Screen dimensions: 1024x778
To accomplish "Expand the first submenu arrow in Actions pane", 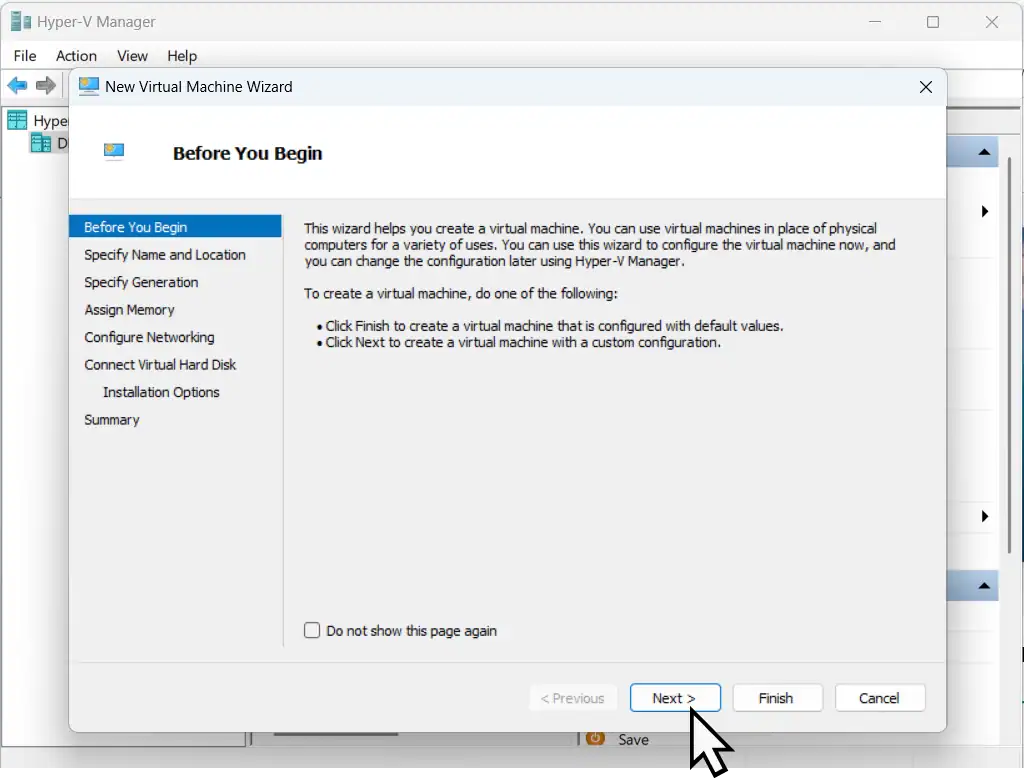I will point(985,211).
